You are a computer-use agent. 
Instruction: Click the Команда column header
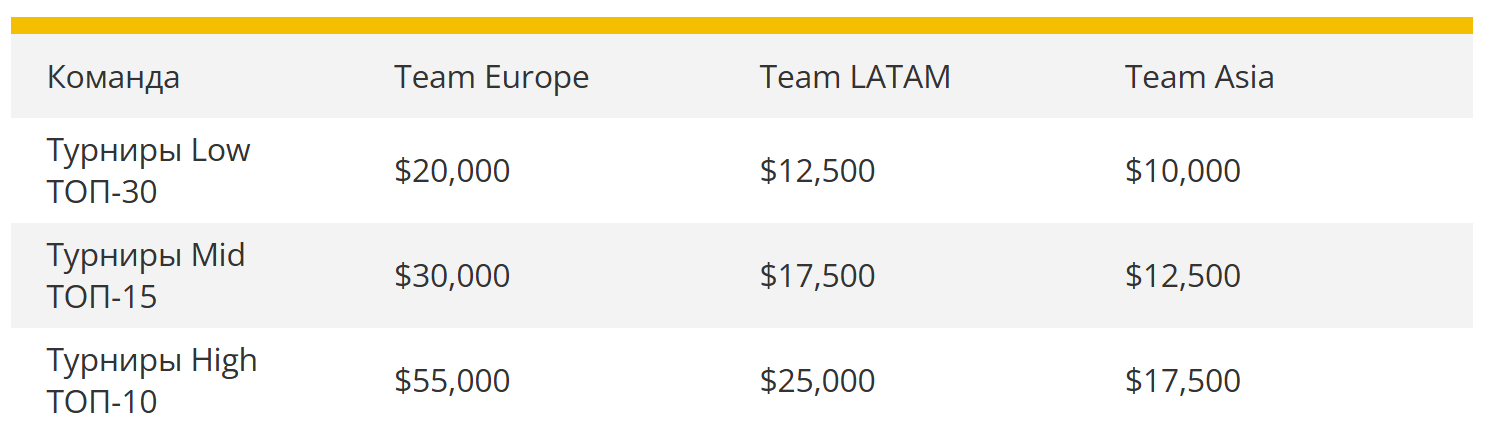click(113, 77)
